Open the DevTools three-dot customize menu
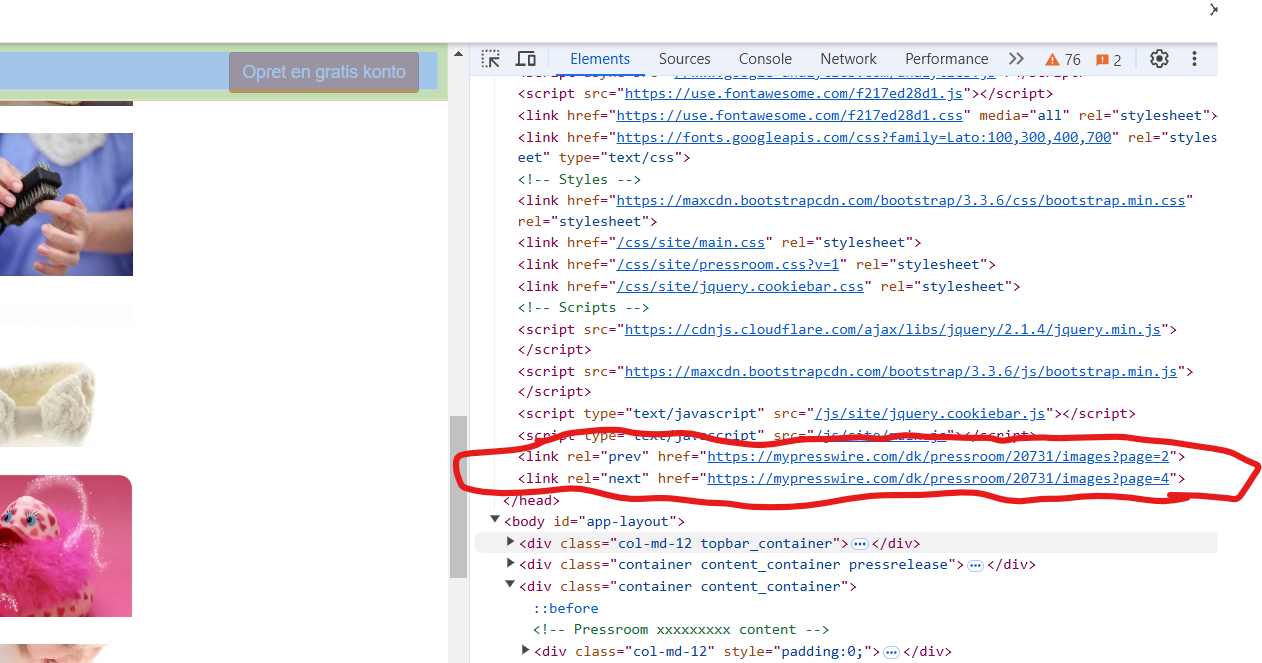 (x=1194, y=59)
